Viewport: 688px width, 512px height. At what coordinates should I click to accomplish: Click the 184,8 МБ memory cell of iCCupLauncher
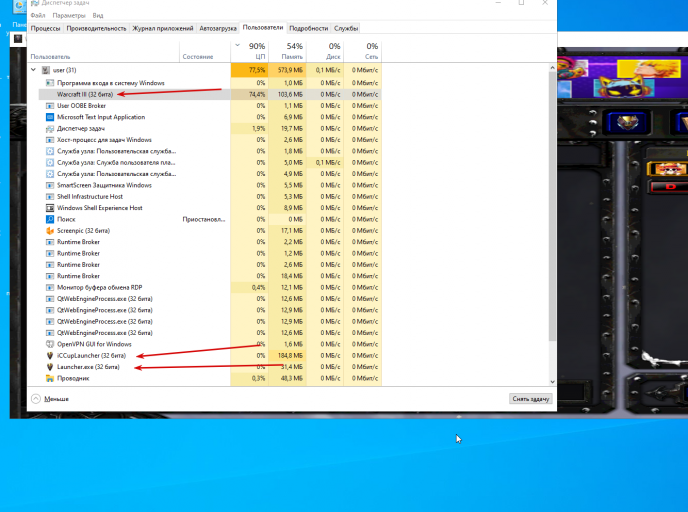coord(287,355)
